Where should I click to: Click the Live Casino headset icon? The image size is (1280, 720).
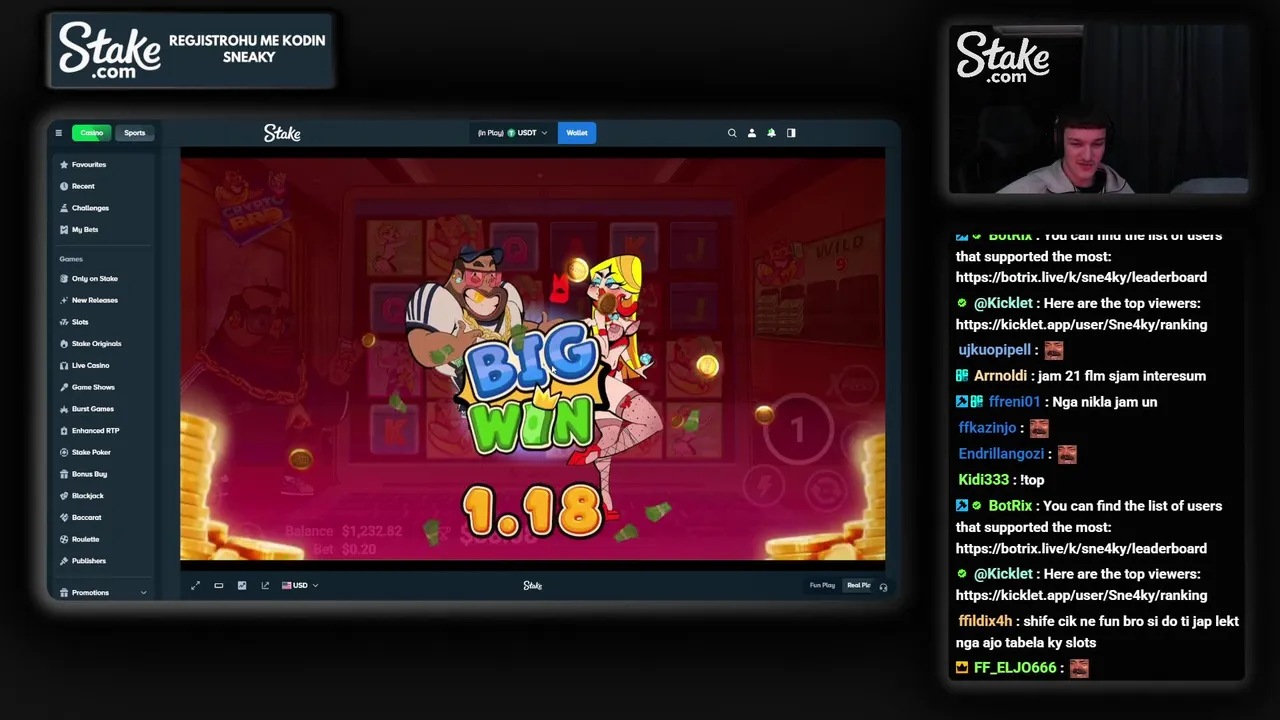pyautogui.click(x=64, y=366)
